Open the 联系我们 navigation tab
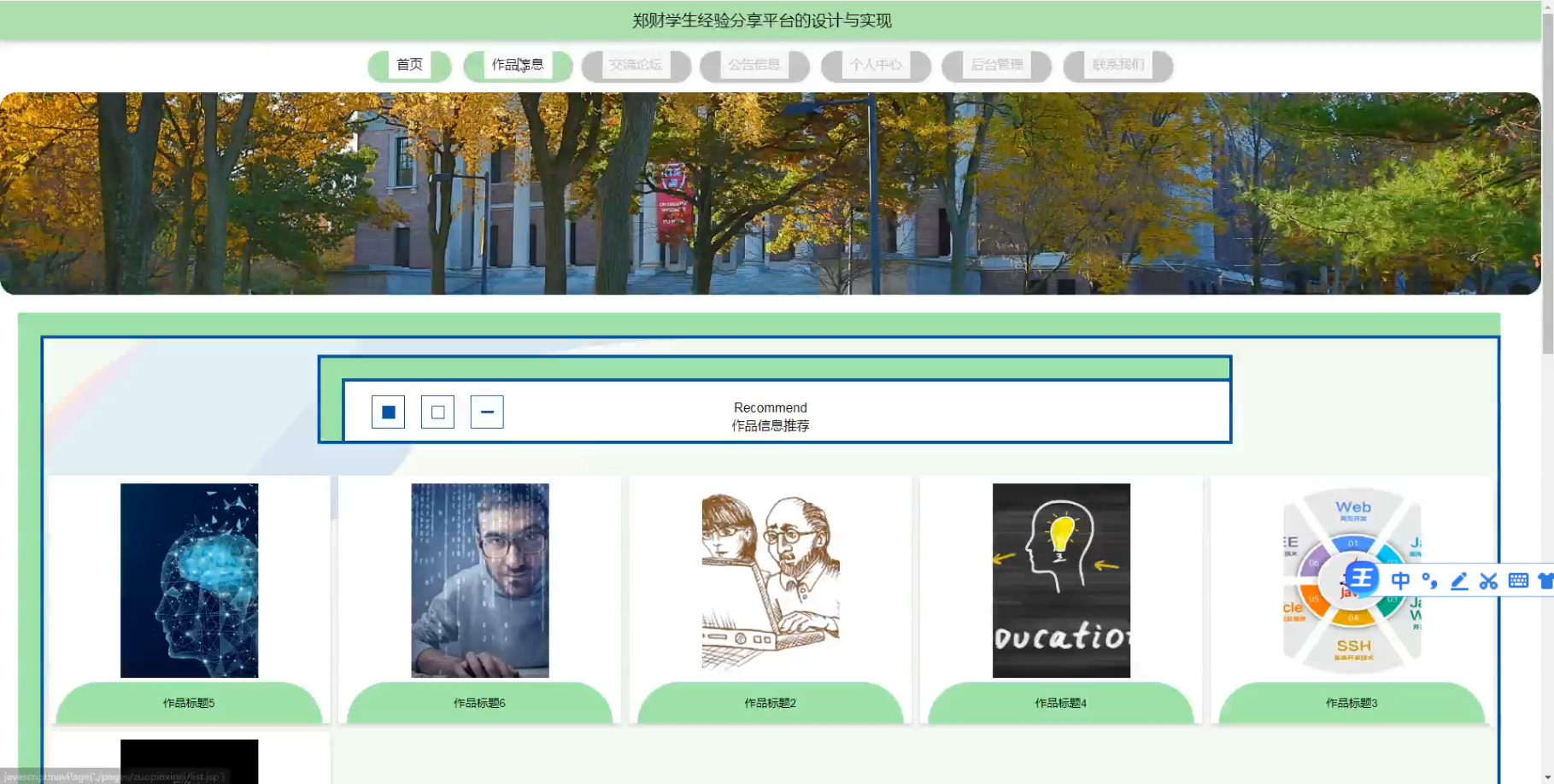 coord(1118,65)
